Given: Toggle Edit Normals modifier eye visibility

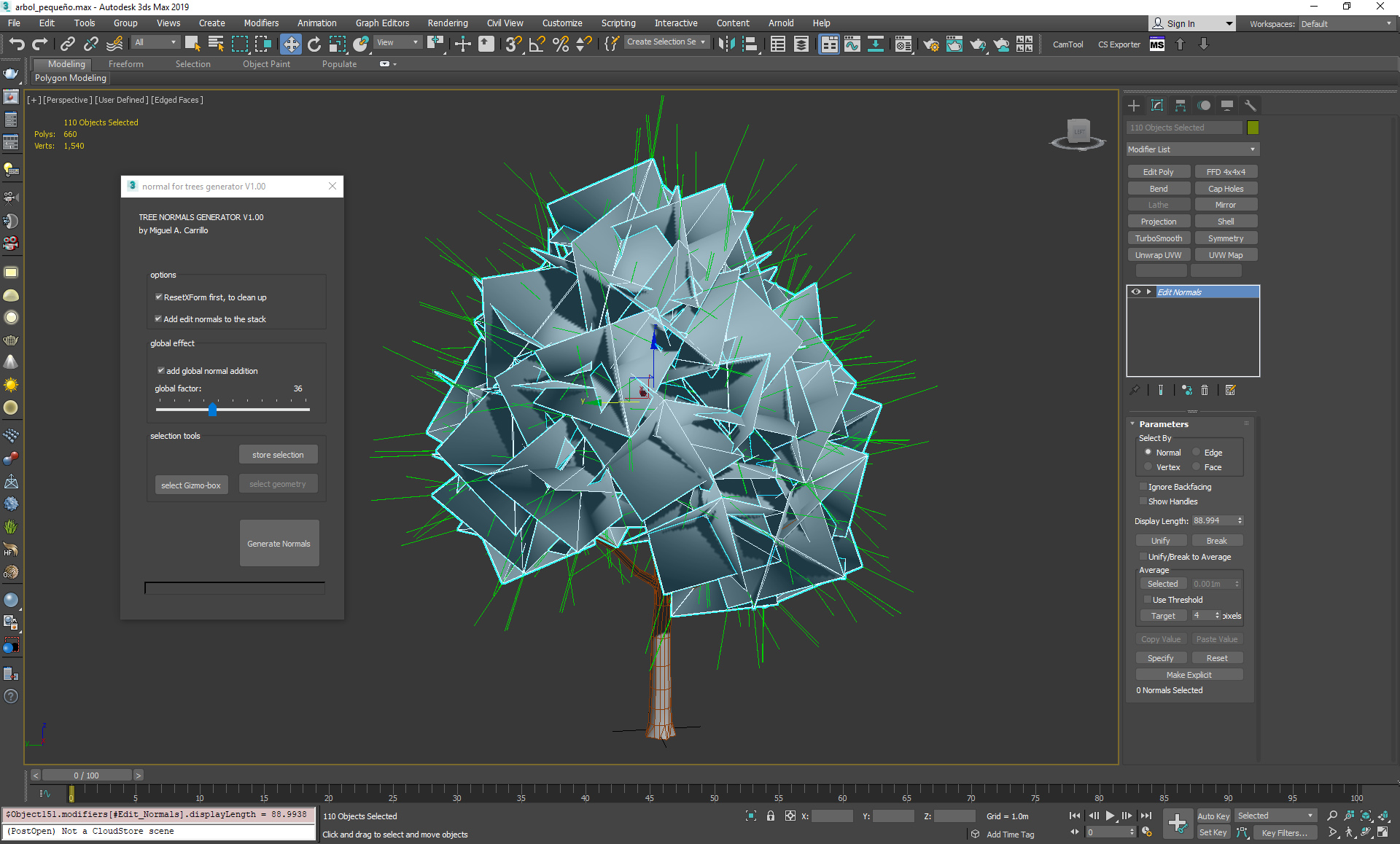Looking at the screenshot, I should pyautogui.click(x=1136, y=292).
